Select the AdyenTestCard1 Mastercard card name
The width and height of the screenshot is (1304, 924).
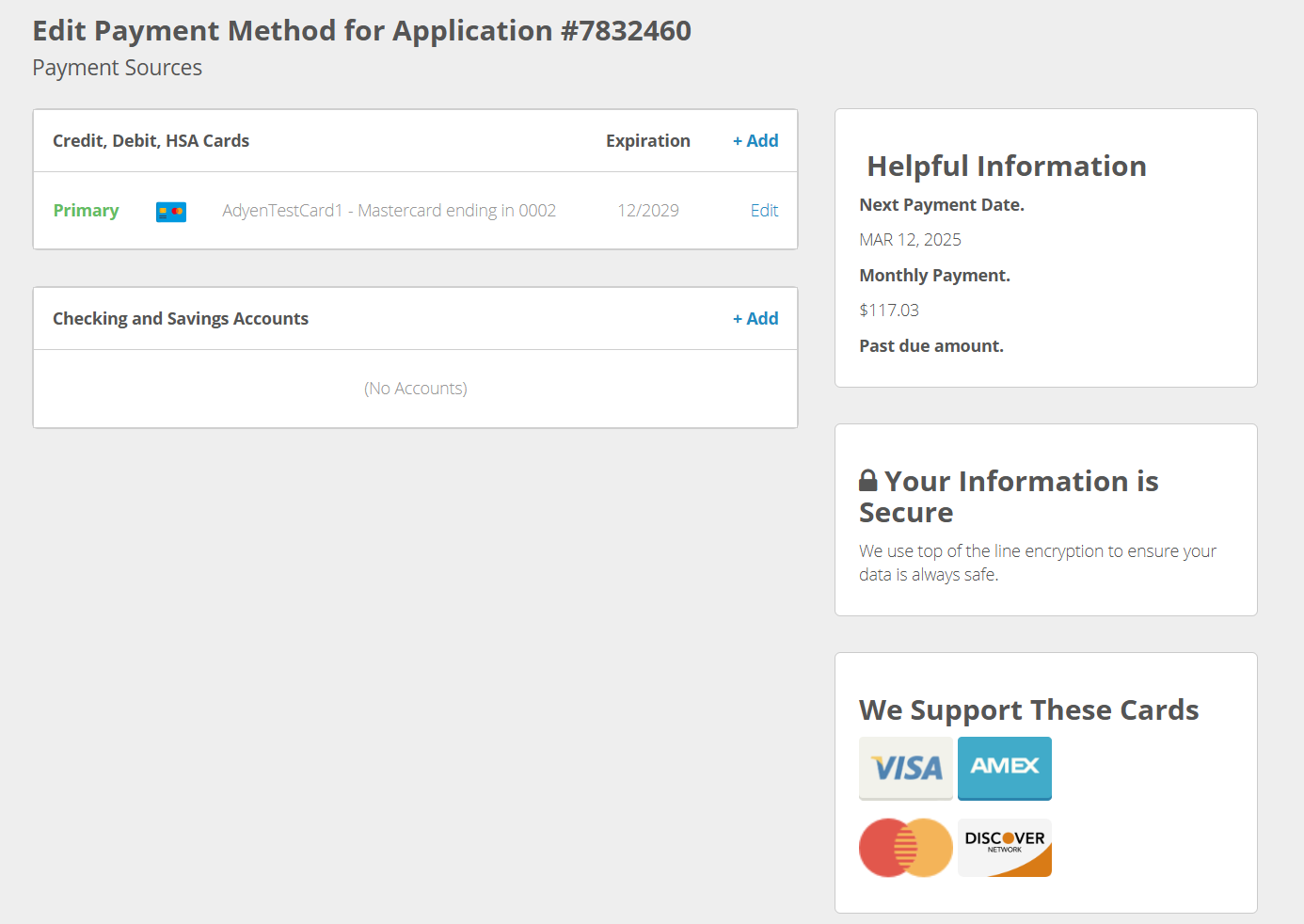389,211
